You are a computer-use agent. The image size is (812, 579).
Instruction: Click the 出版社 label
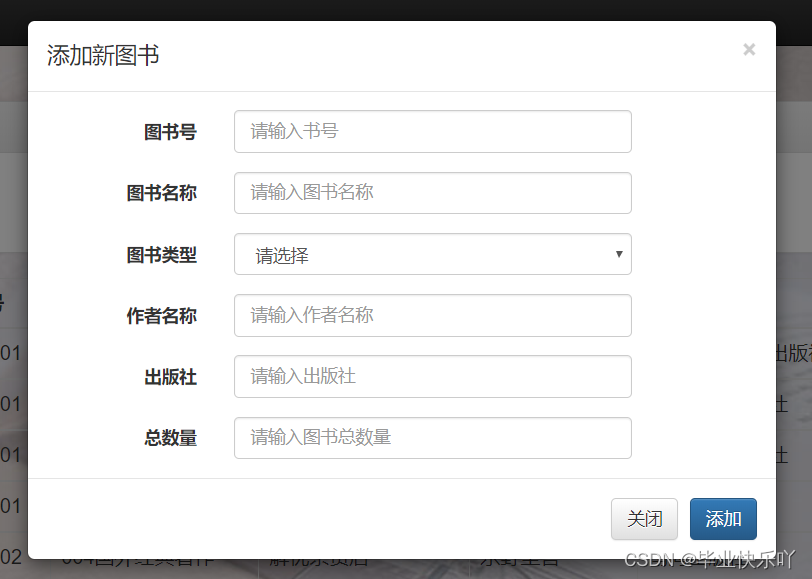[x=170, y=377]
